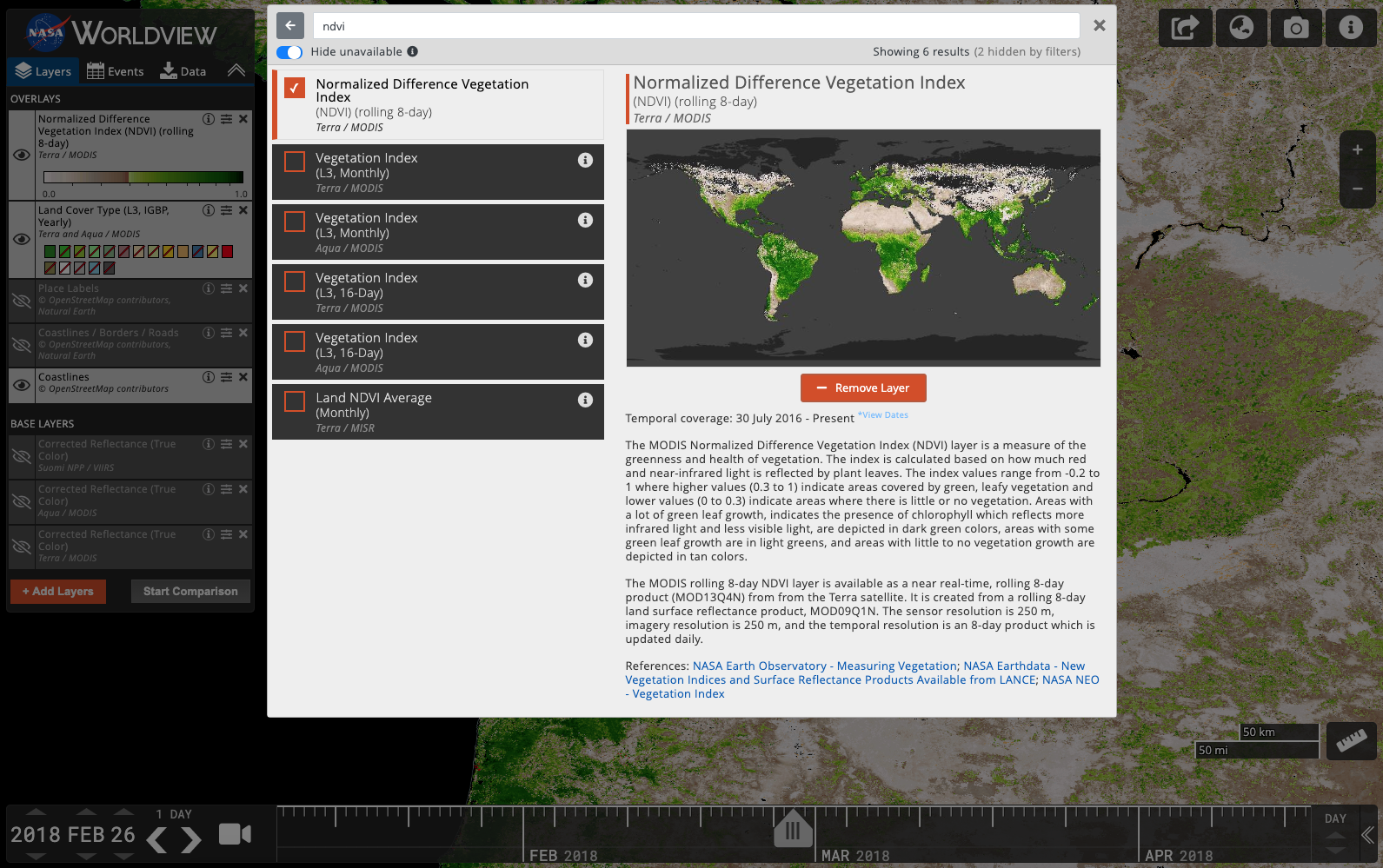The height and width of the screenshot is (868, 1383).
Task: Open Coastlines / Borders / Roads options
Action: pyautogui.click(x=226, y=333)
